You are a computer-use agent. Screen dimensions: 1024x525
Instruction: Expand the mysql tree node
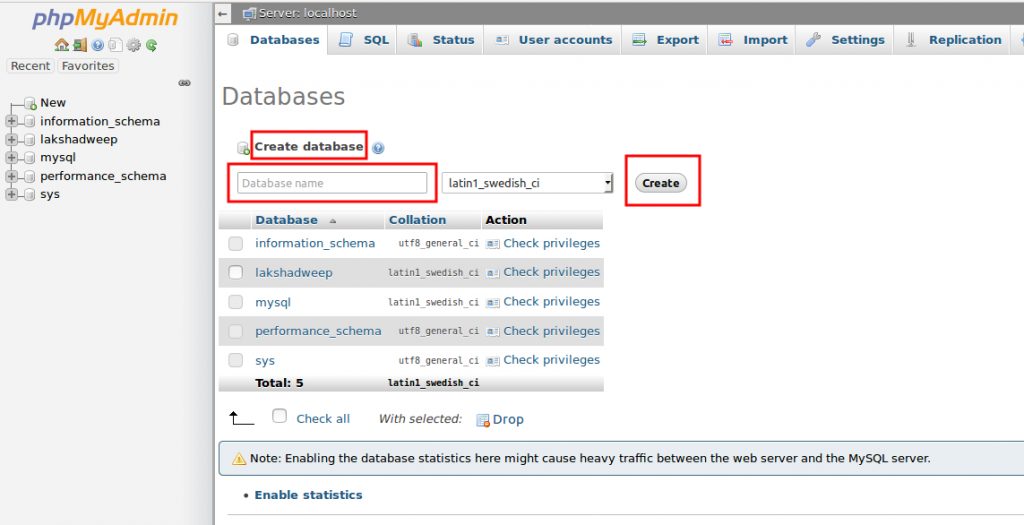tap(11, 158)
